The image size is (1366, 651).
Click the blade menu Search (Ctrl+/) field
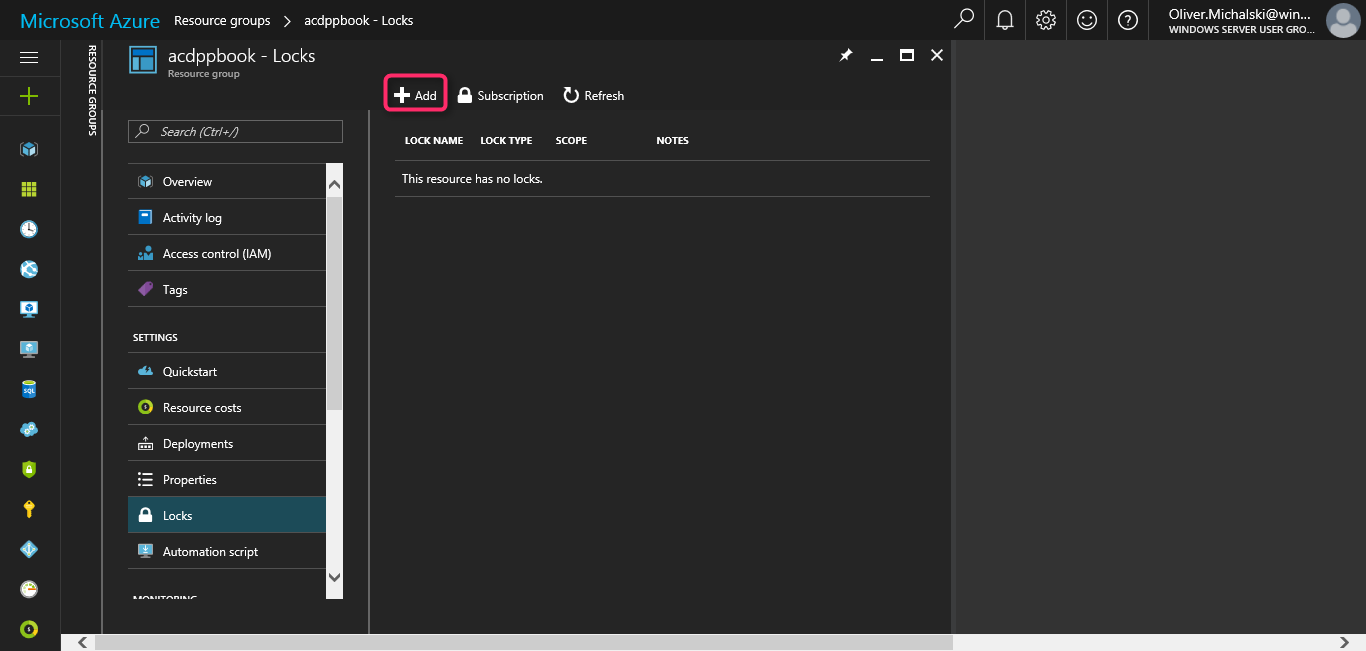(x=235, y=131)
